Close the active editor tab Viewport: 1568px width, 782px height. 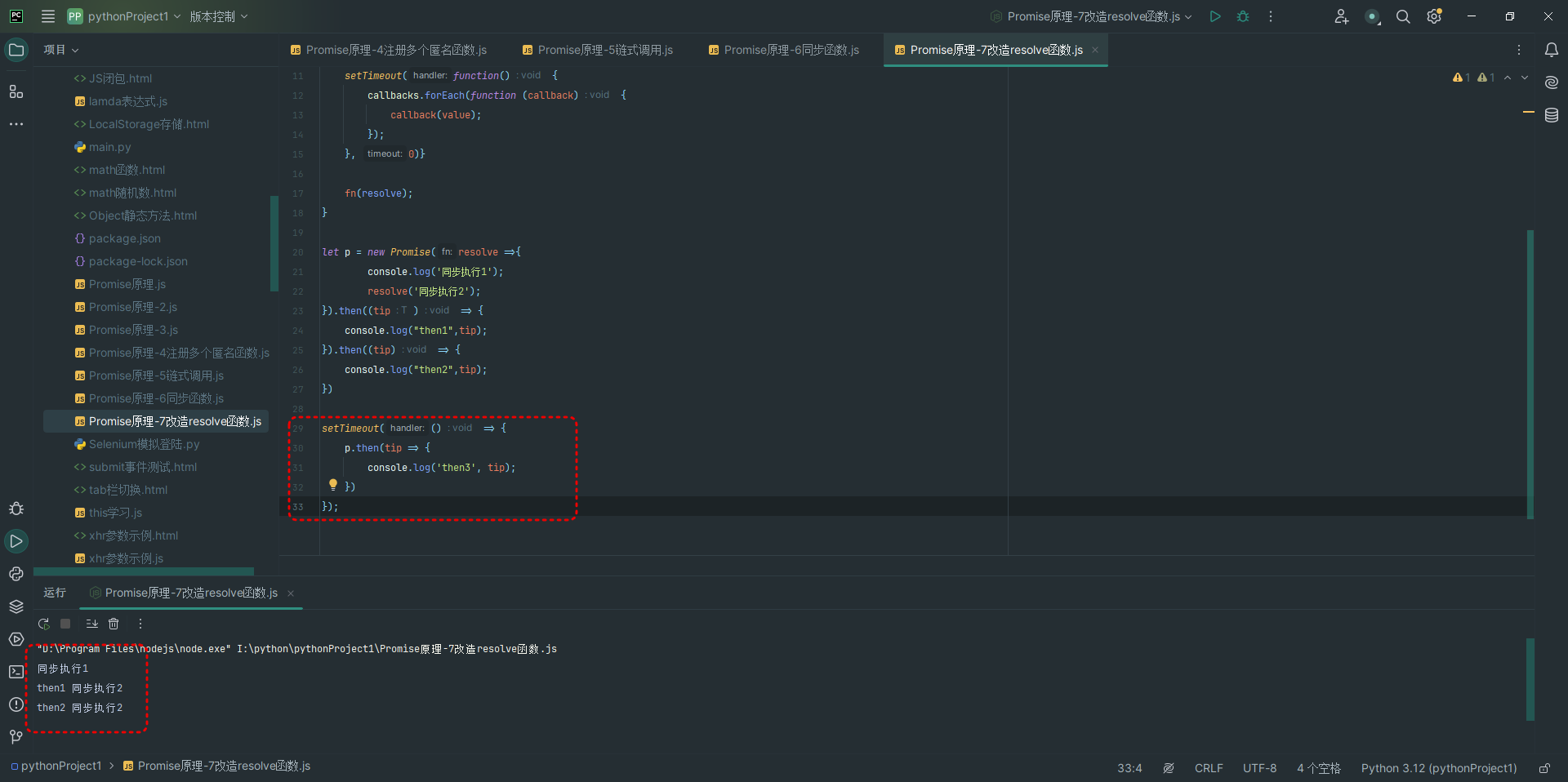click(x=1095, y=50)
